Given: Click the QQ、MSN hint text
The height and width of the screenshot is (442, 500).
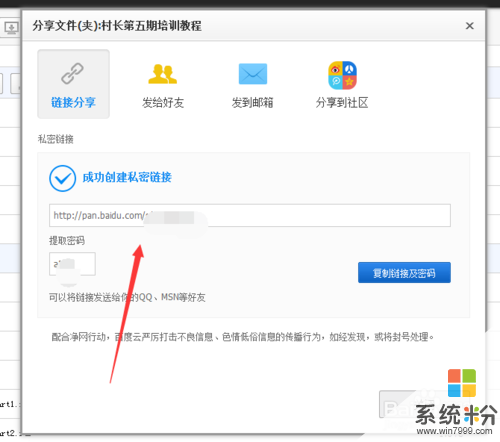Looking at the screenshot, I should [127, 297].
